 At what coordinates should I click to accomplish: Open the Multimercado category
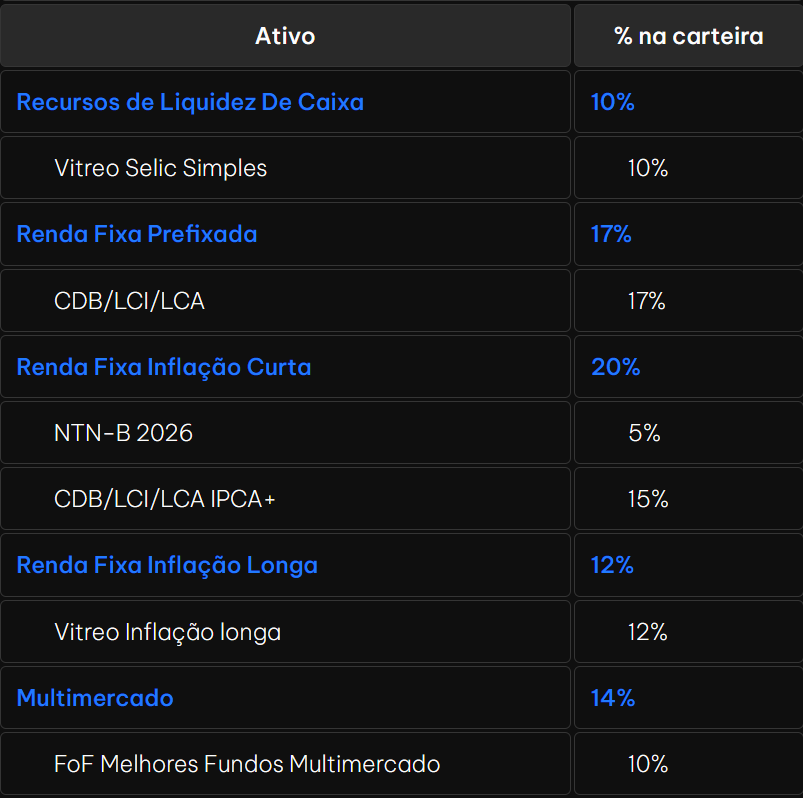pos(95,698)
